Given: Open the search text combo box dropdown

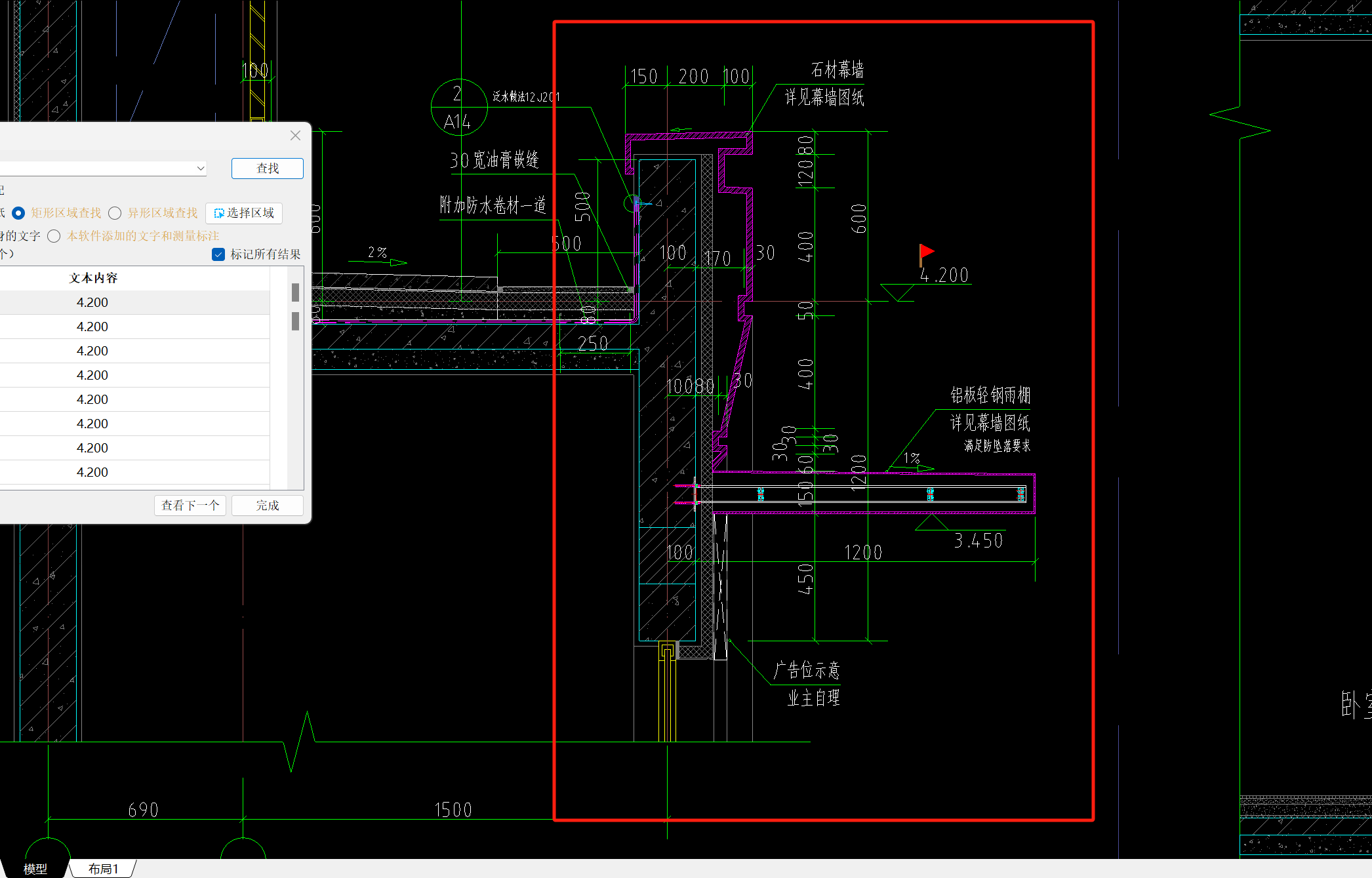Looking at the screenshot, I should [201, 169].
